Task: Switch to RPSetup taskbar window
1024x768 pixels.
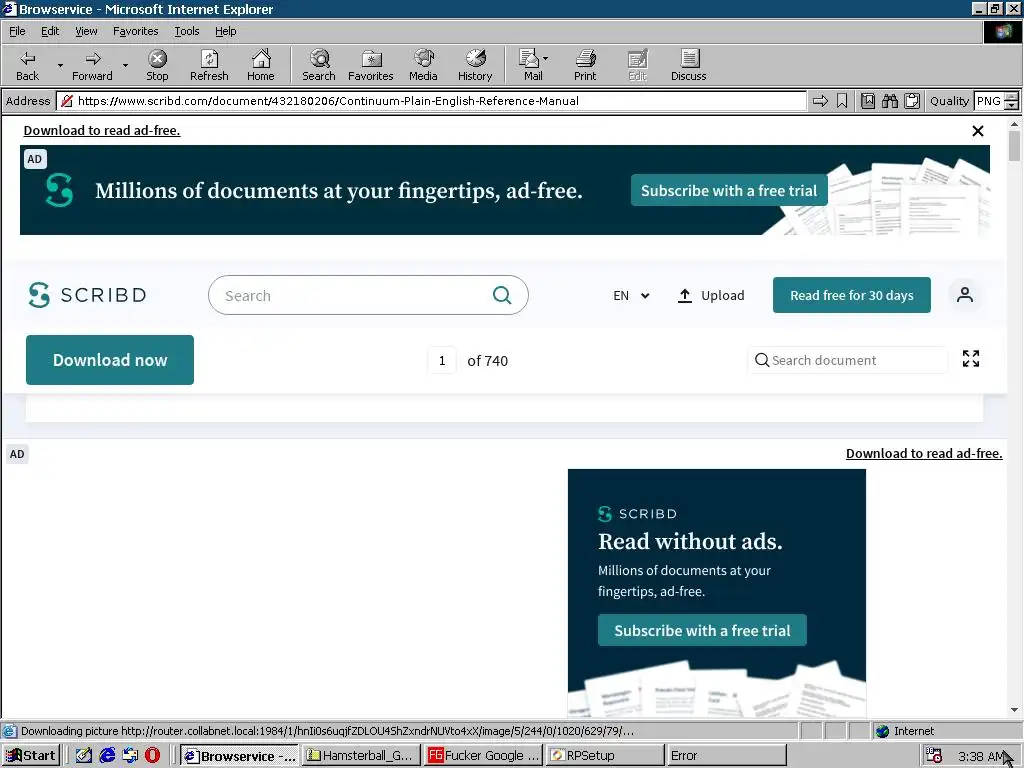Action: click(605, 756)
